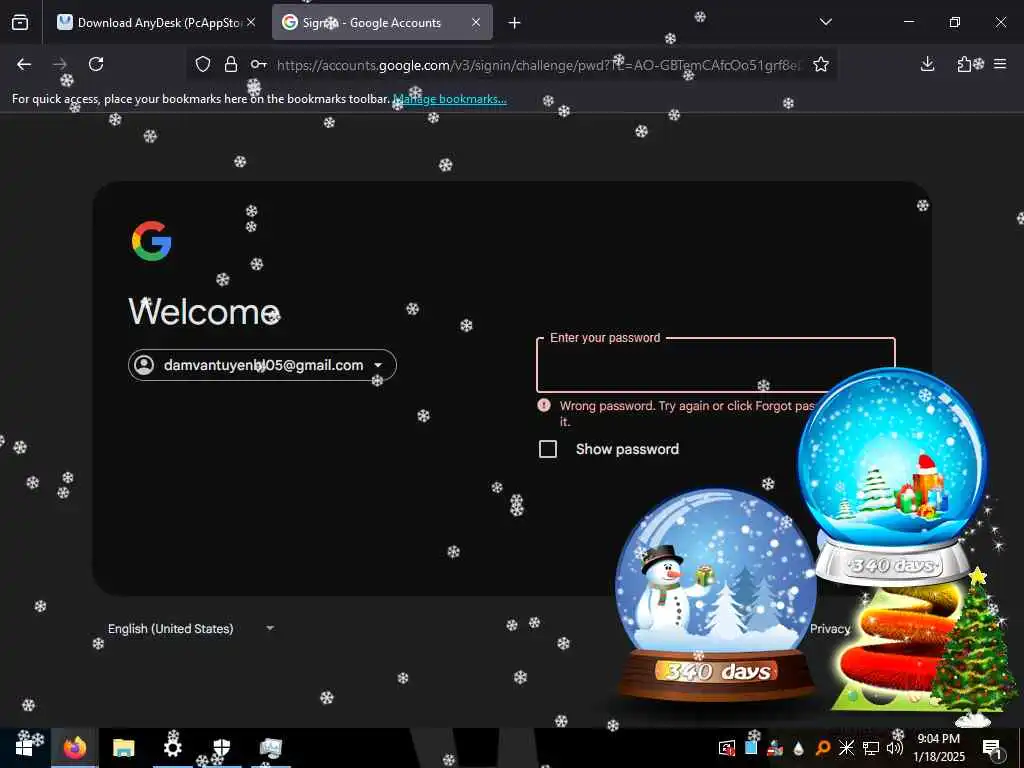This screenshot has height=768, width=1024.
Task: Follow the Manage bookmarks link
Action: click(x=449, y=99)
